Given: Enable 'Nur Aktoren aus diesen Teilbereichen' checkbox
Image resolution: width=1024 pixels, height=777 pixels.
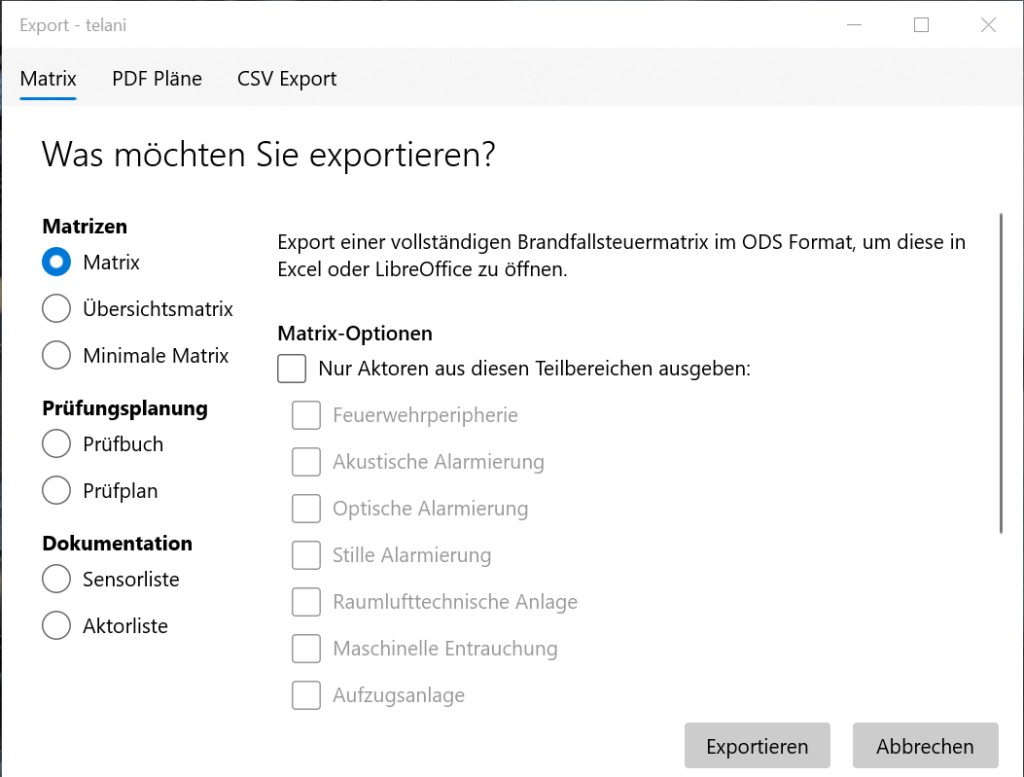Looking at the screenshot, I should coord(292,368).
